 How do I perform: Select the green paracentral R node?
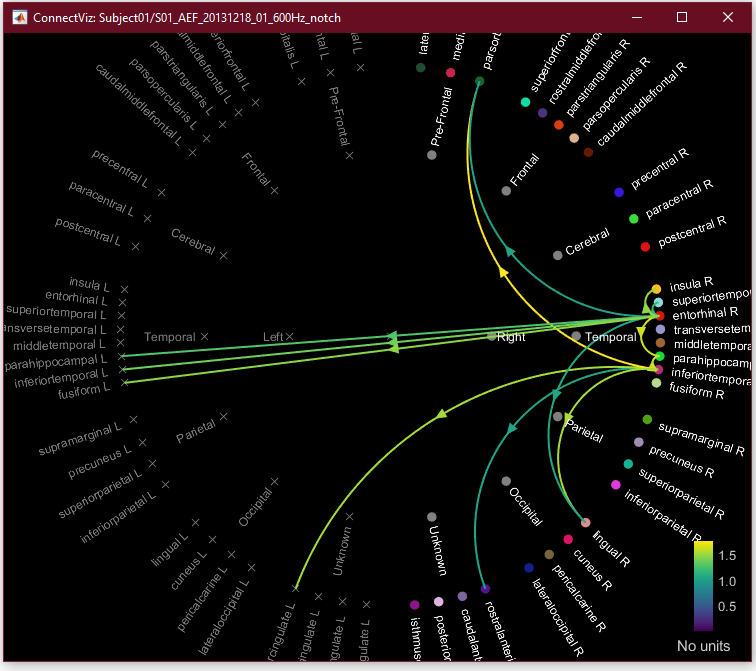[633, 218]
